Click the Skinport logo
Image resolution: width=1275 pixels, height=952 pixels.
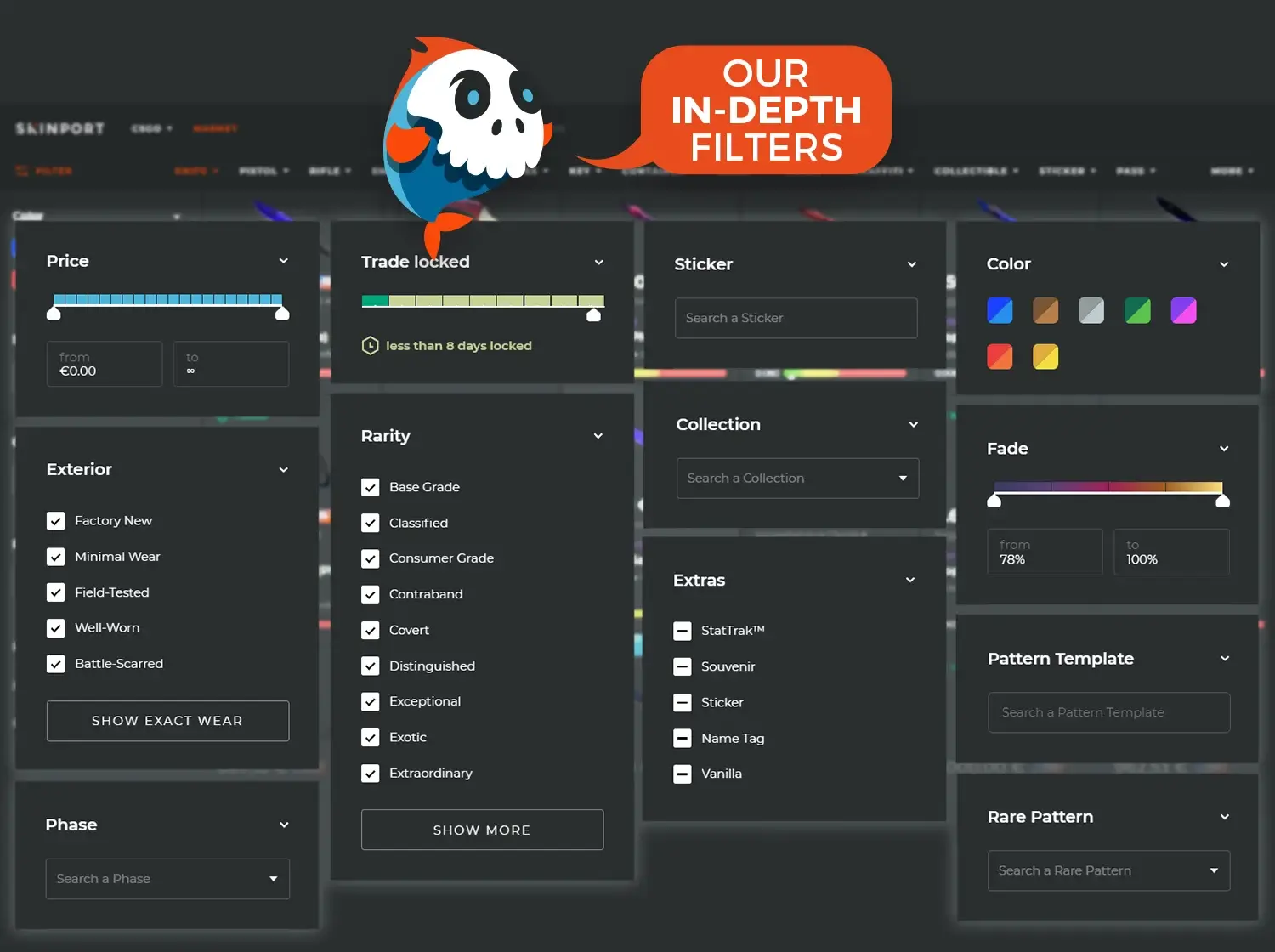click(59, 128)
